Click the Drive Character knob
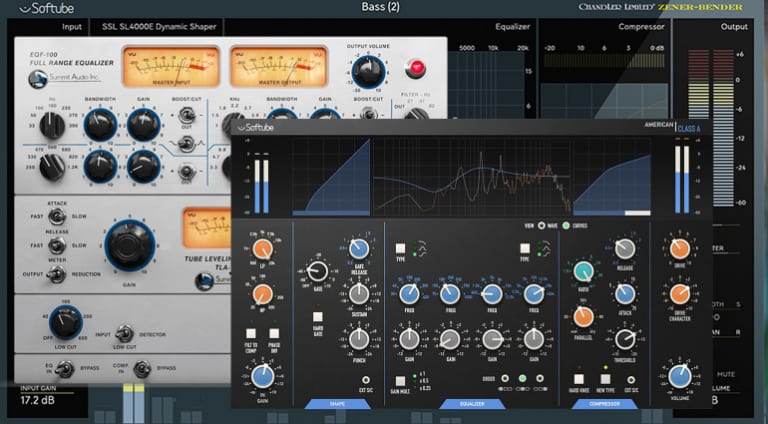768x424 pixels. (679, 294)
